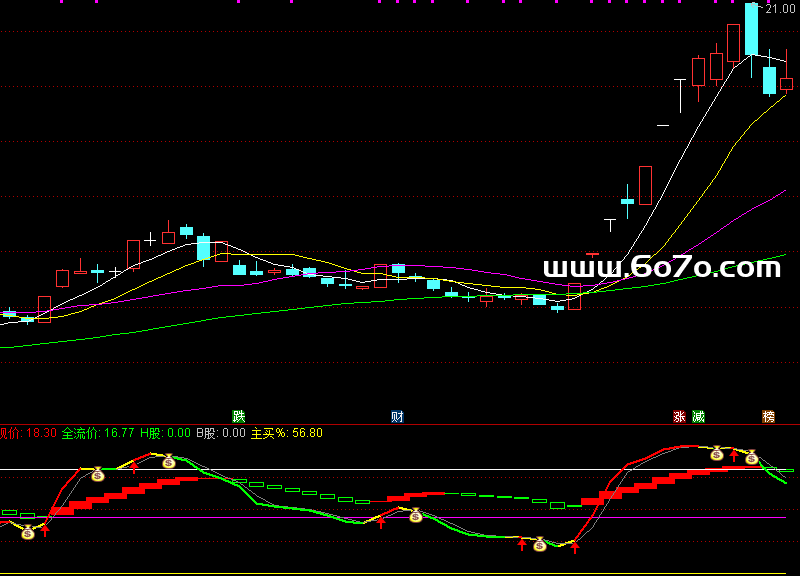Click the green 跌 event marker
800x576 pixels.
pyautogui.click(x=239, y=416)
